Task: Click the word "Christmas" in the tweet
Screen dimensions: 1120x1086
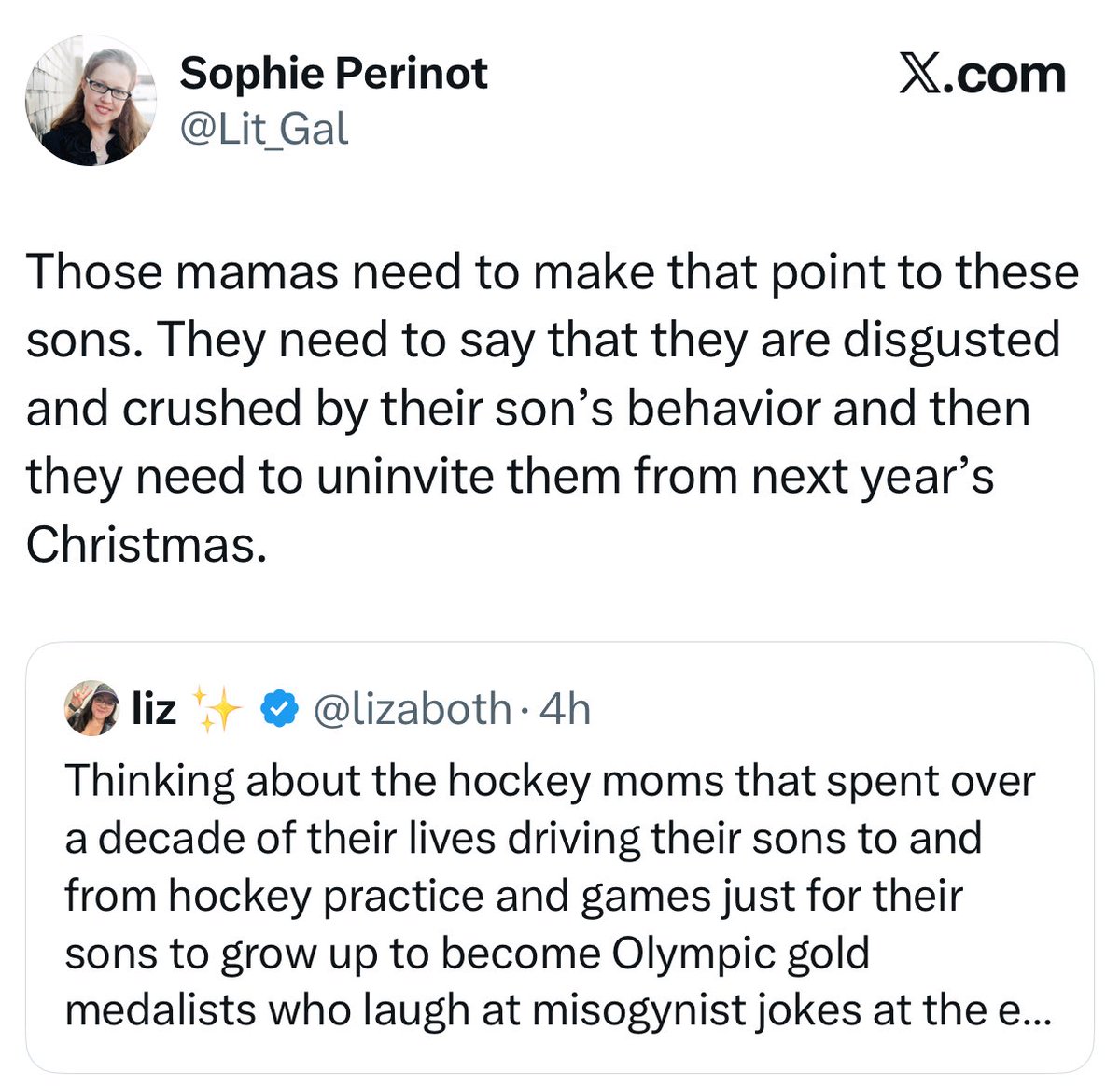Action: (x=139, y=544)
